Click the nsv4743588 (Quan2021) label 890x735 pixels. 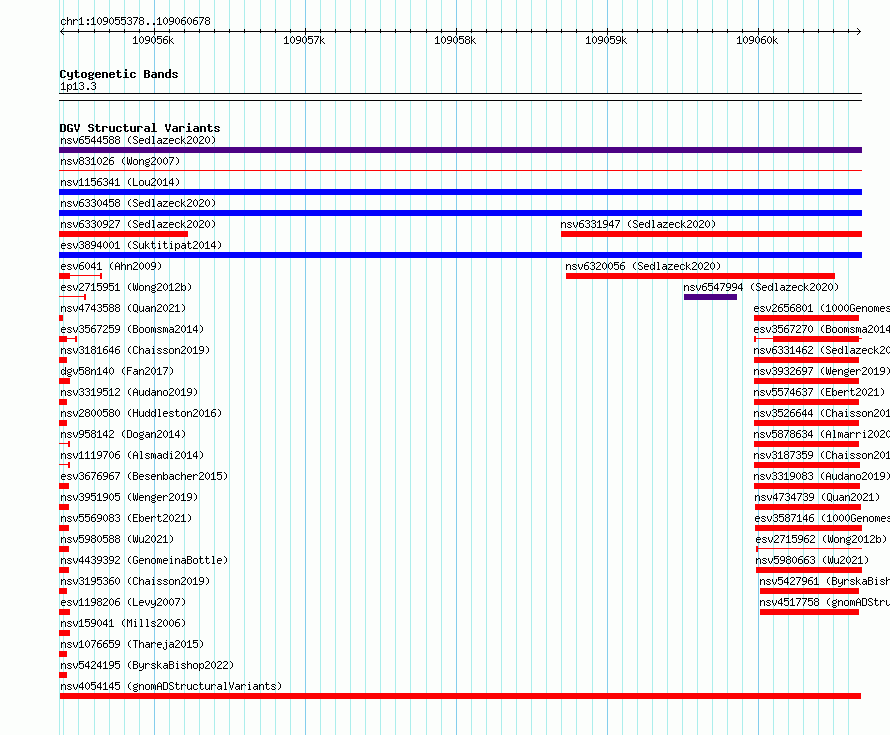click(x=123, y=308)
